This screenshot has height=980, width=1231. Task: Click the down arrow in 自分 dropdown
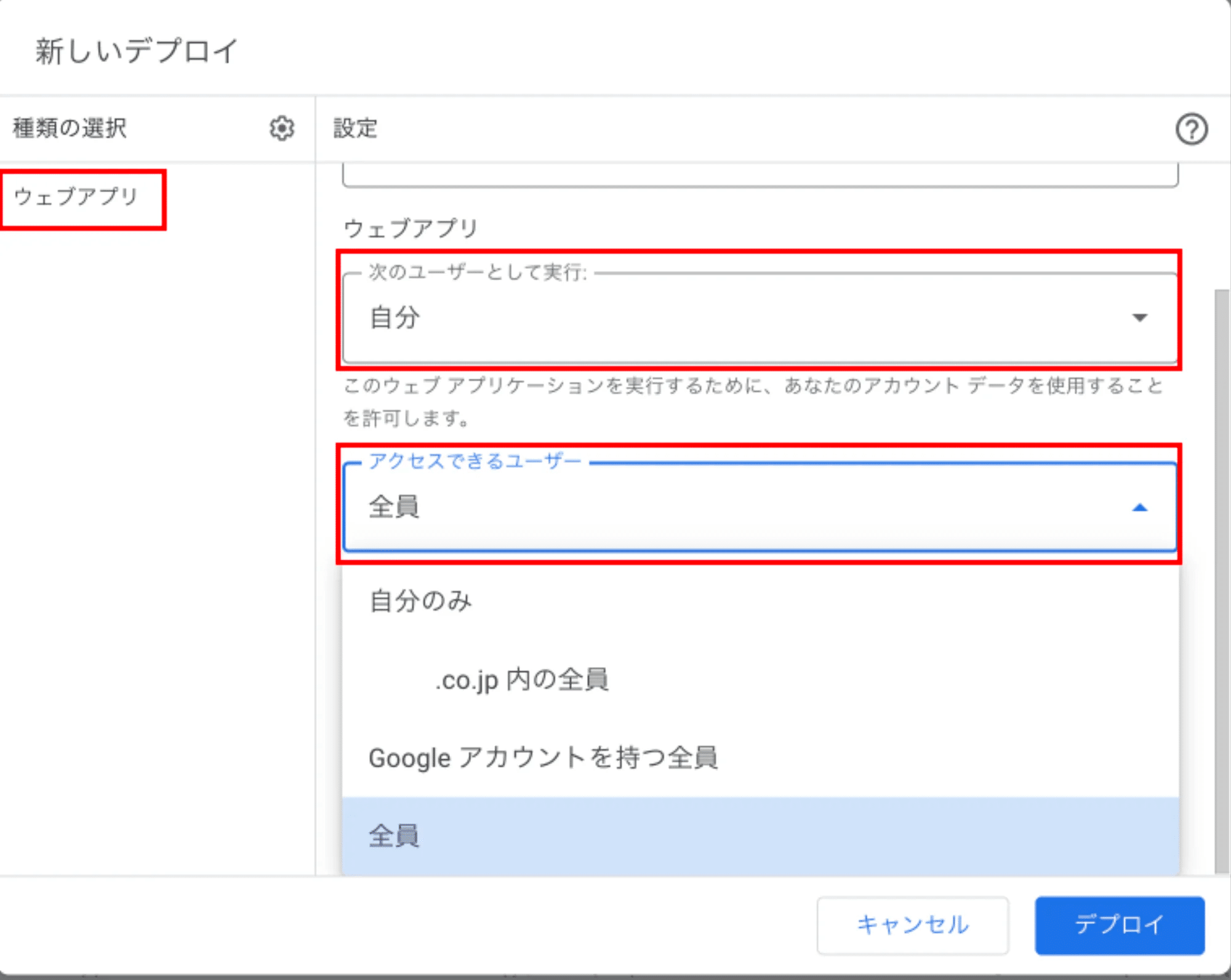[x=1139, y=318]
